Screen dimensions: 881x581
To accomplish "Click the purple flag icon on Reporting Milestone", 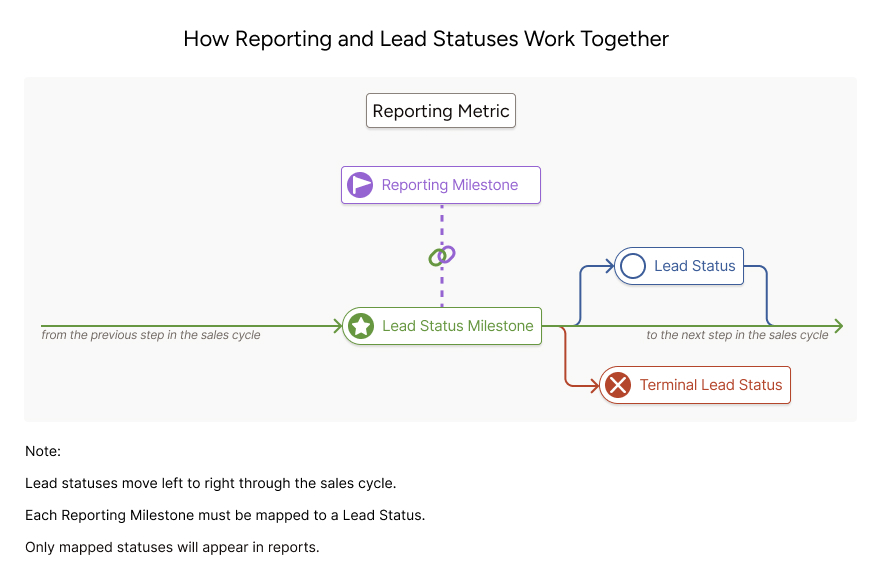I will 360,185.
